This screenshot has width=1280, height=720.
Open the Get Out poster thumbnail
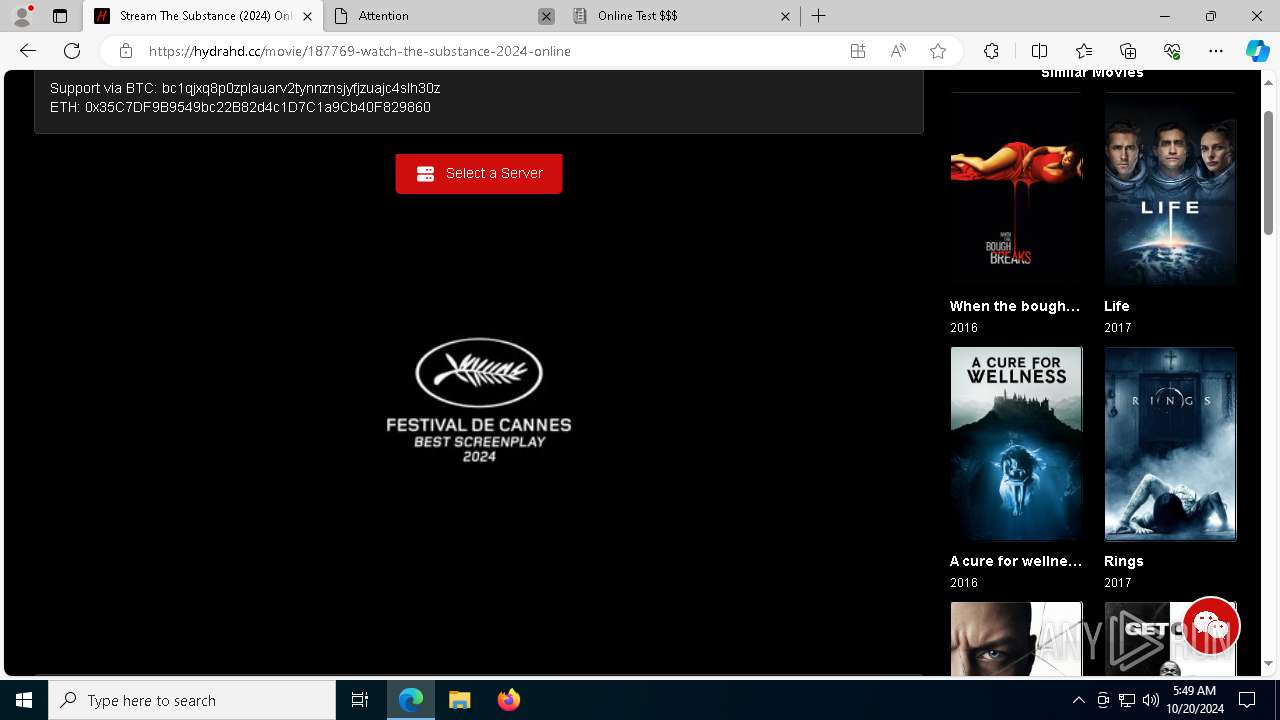tap(1170, 639)
